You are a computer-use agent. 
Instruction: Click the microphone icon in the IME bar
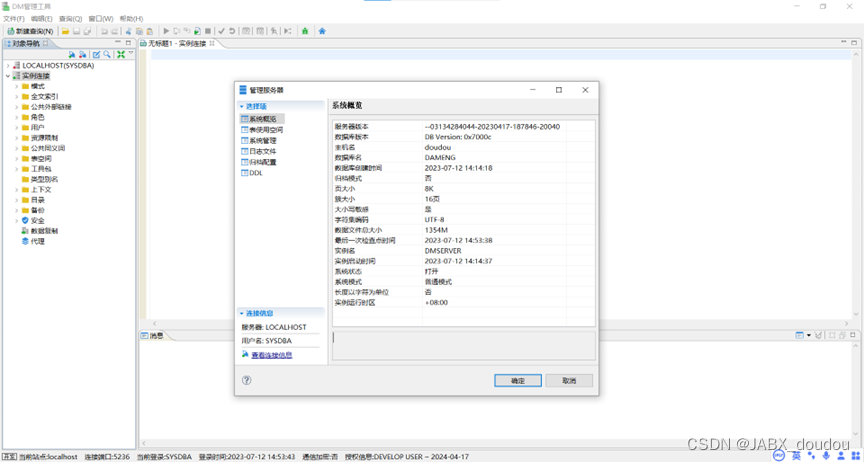(x=826, y=455)
